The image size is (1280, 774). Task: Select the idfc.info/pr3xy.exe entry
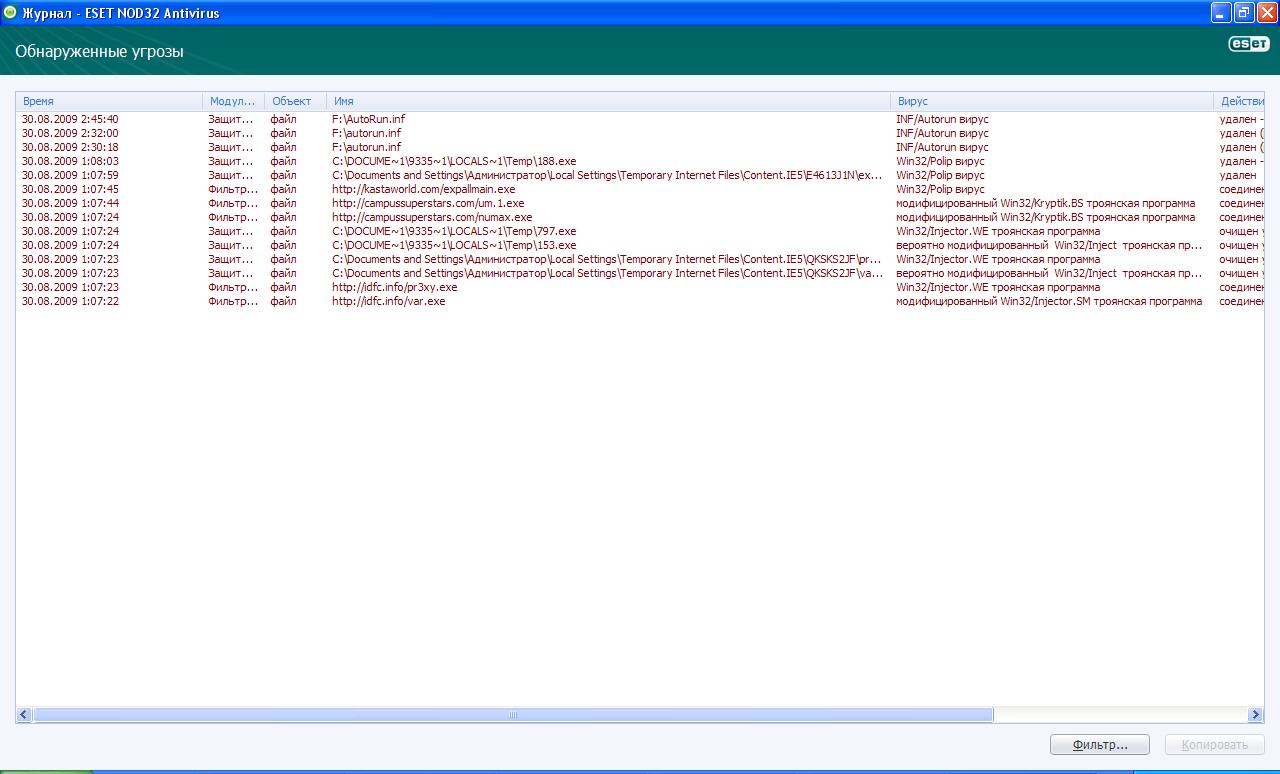(x=640, y=287)
